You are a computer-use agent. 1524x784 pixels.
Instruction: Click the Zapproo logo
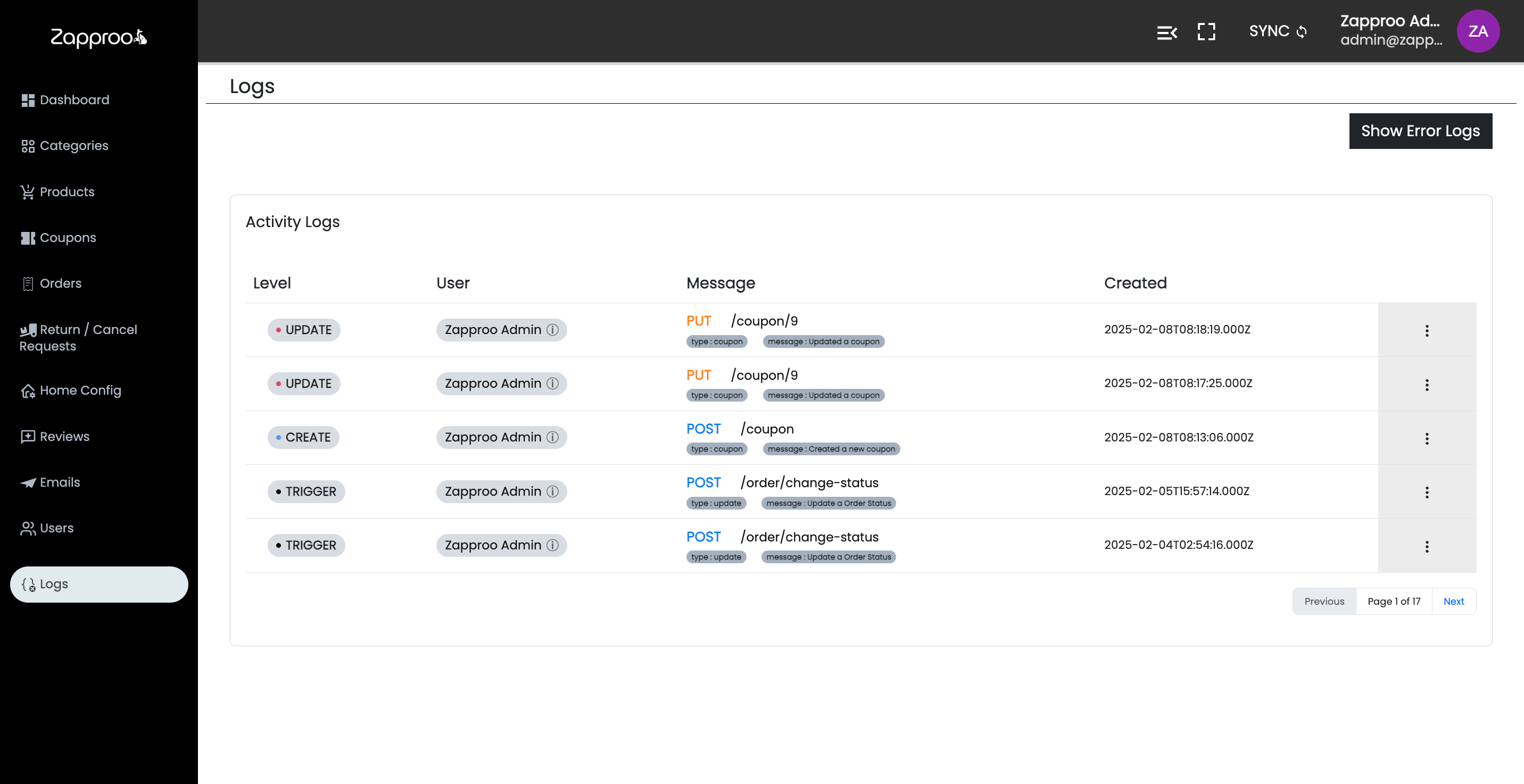(x=98, y=38)
